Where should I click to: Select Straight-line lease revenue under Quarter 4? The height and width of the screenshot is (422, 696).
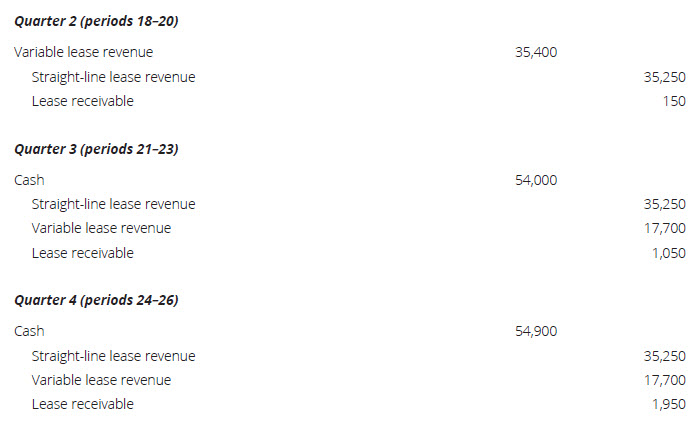(x=113, y=356)
